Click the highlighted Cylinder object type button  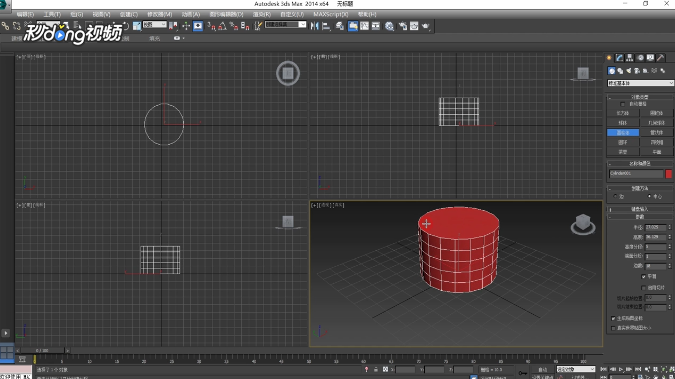623,133
